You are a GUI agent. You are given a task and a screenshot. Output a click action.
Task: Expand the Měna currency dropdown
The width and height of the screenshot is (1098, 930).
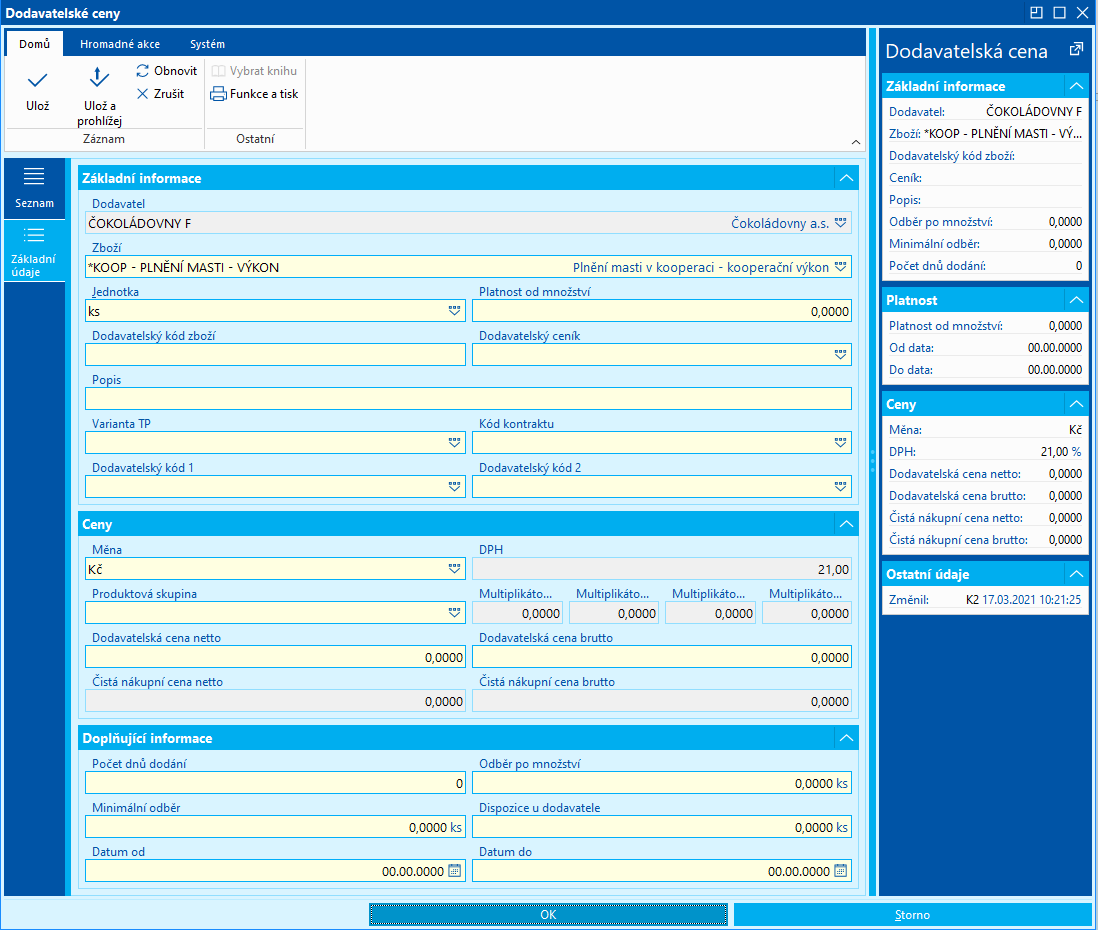[455, 569]
